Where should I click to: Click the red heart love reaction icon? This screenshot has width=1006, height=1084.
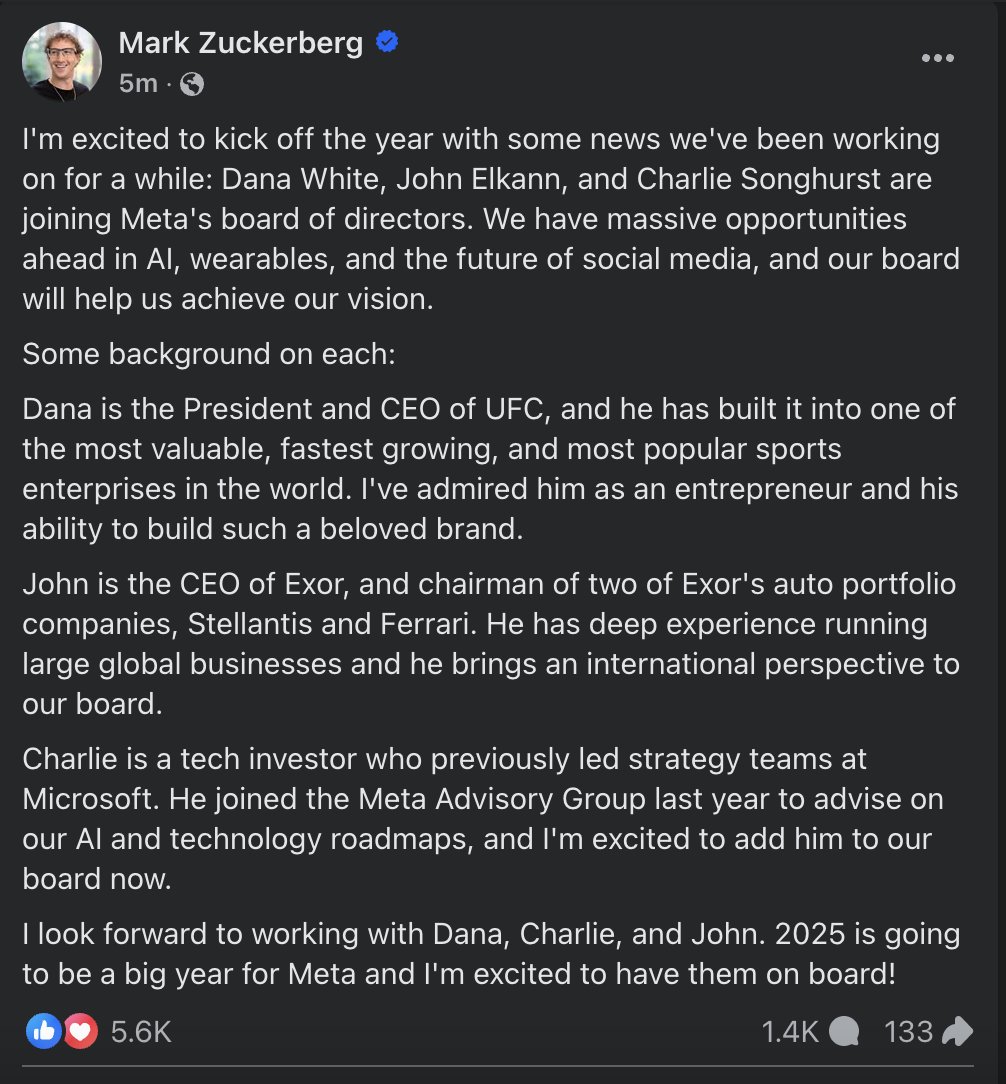pos(81,1031)
